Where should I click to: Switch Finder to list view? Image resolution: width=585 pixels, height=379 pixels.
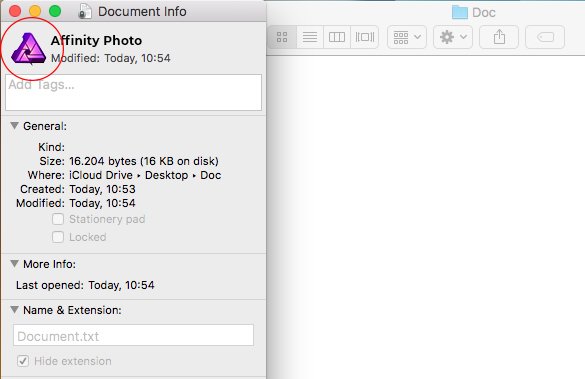(310, 37)
